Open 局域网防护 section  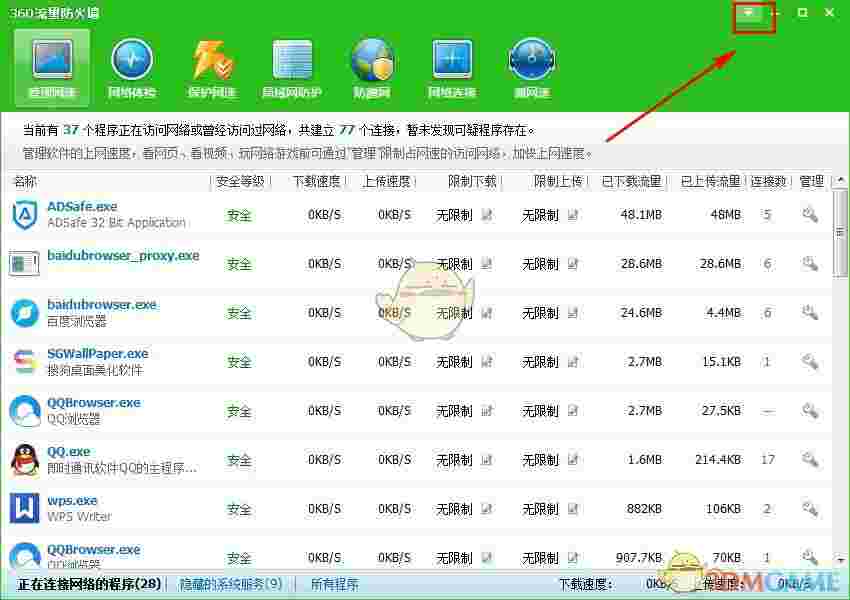pos(292,68)
